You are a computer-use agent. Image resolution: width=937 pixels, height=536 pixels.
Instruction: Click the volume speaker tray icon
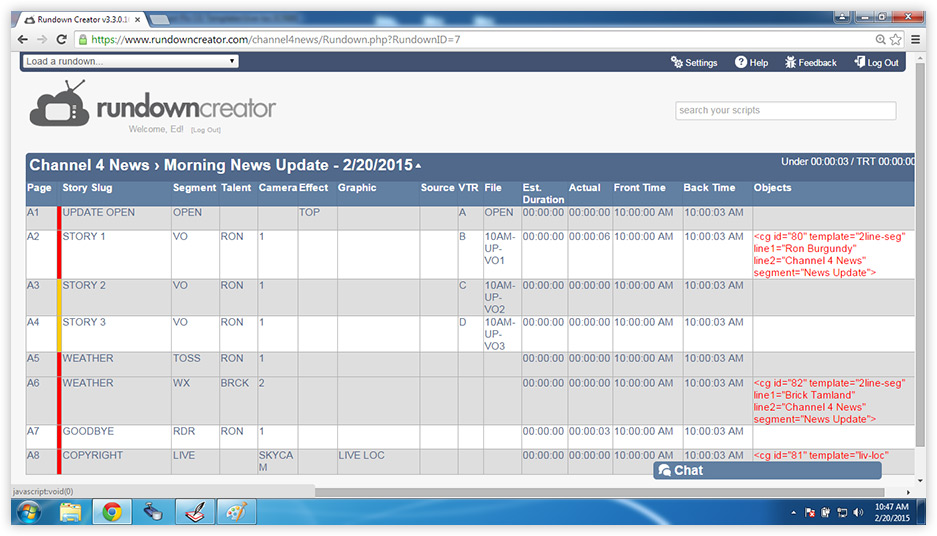point(859,513)
